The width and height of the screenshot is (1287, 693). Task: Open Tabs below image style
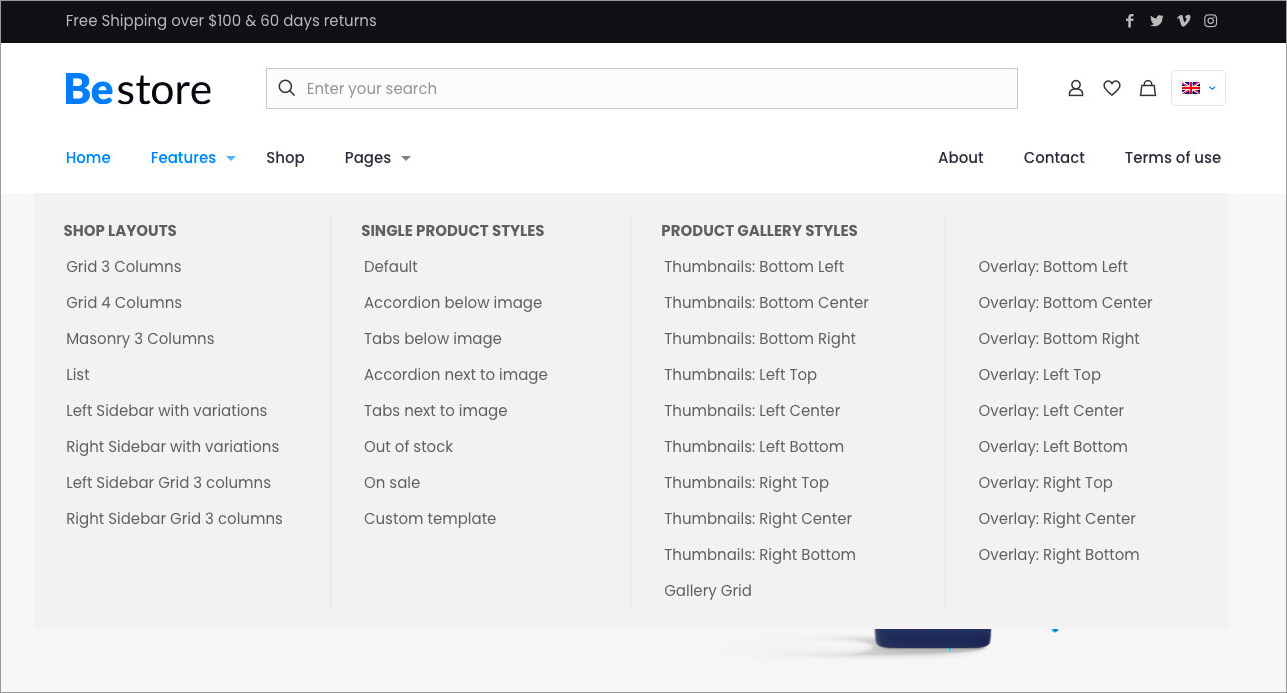pyautogui.click(x=433, y=338)
